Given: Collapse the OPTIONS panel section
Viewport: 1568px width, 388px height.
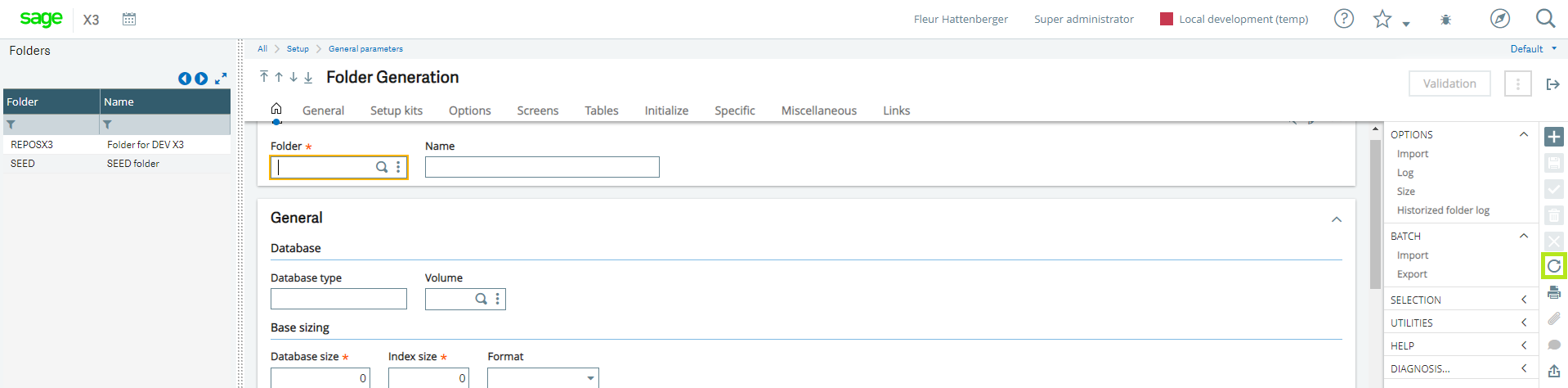Looking at the screenshot, I should point(1524,134).
